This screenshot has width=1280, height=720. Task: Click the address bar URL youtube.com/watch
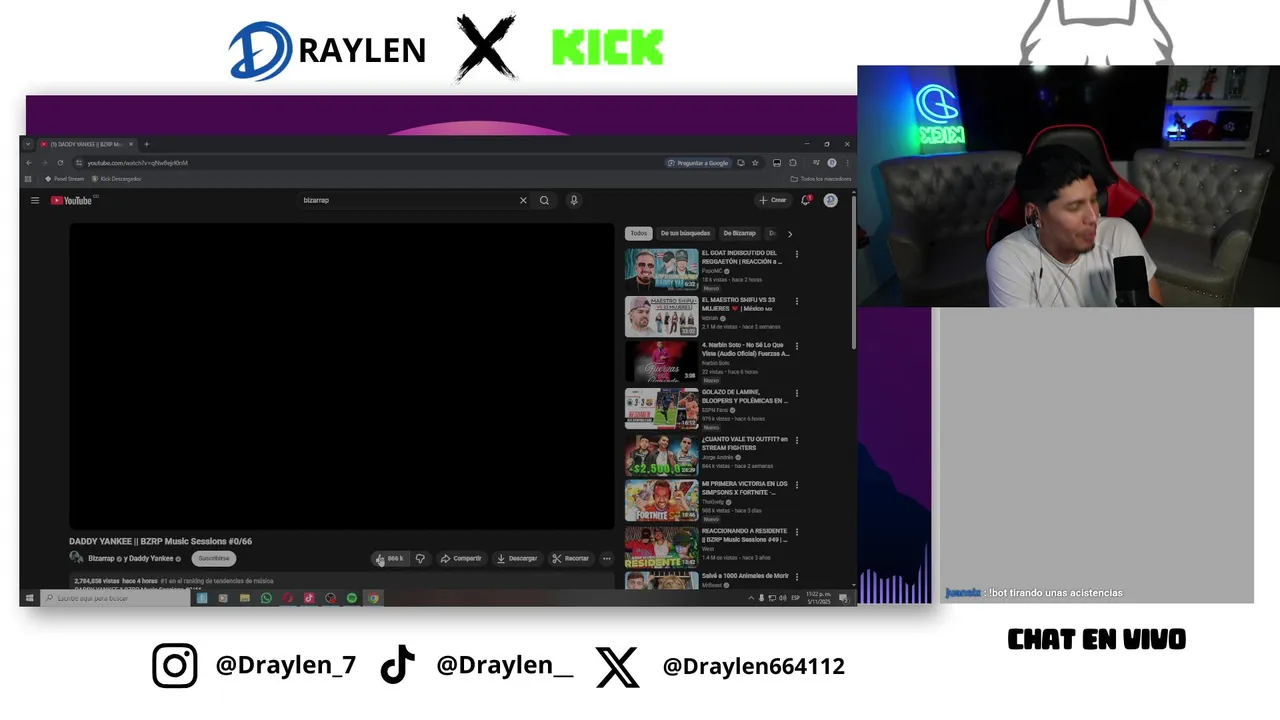137,163
